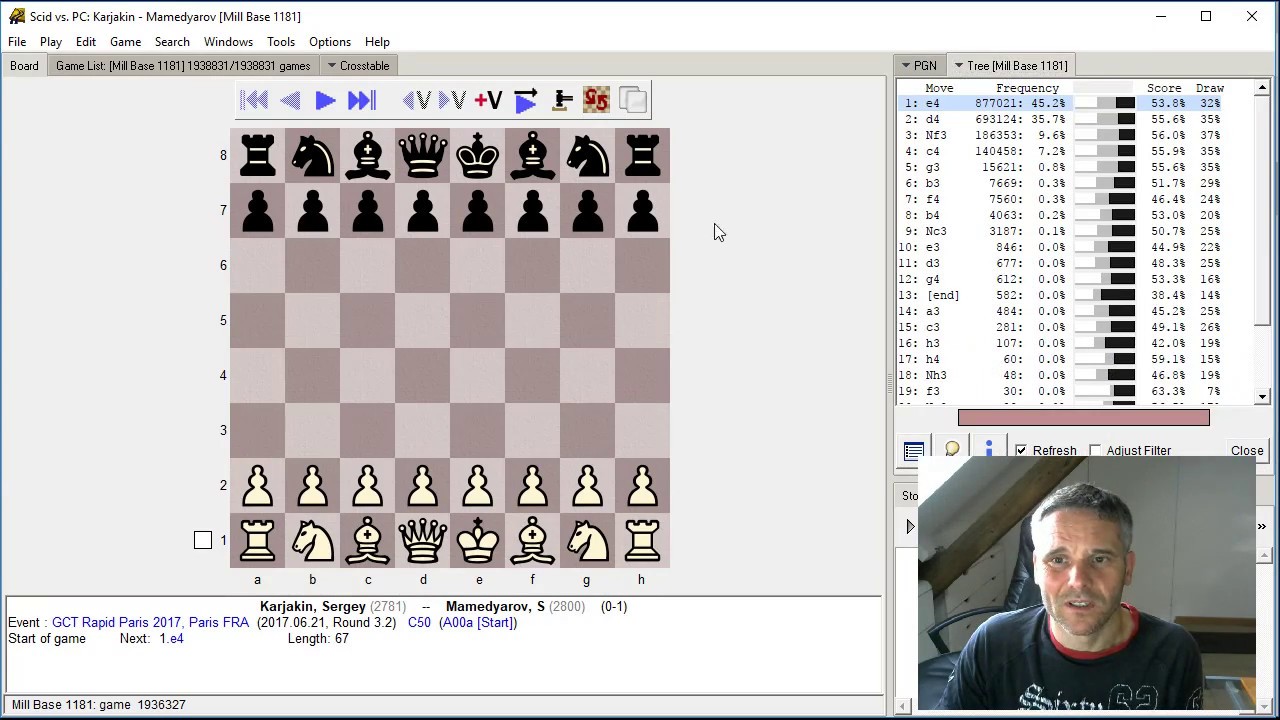This screenshot has width=1280, height=720.
Task: Click the greyed windows icon in toolbar
Action: [633, 100]
